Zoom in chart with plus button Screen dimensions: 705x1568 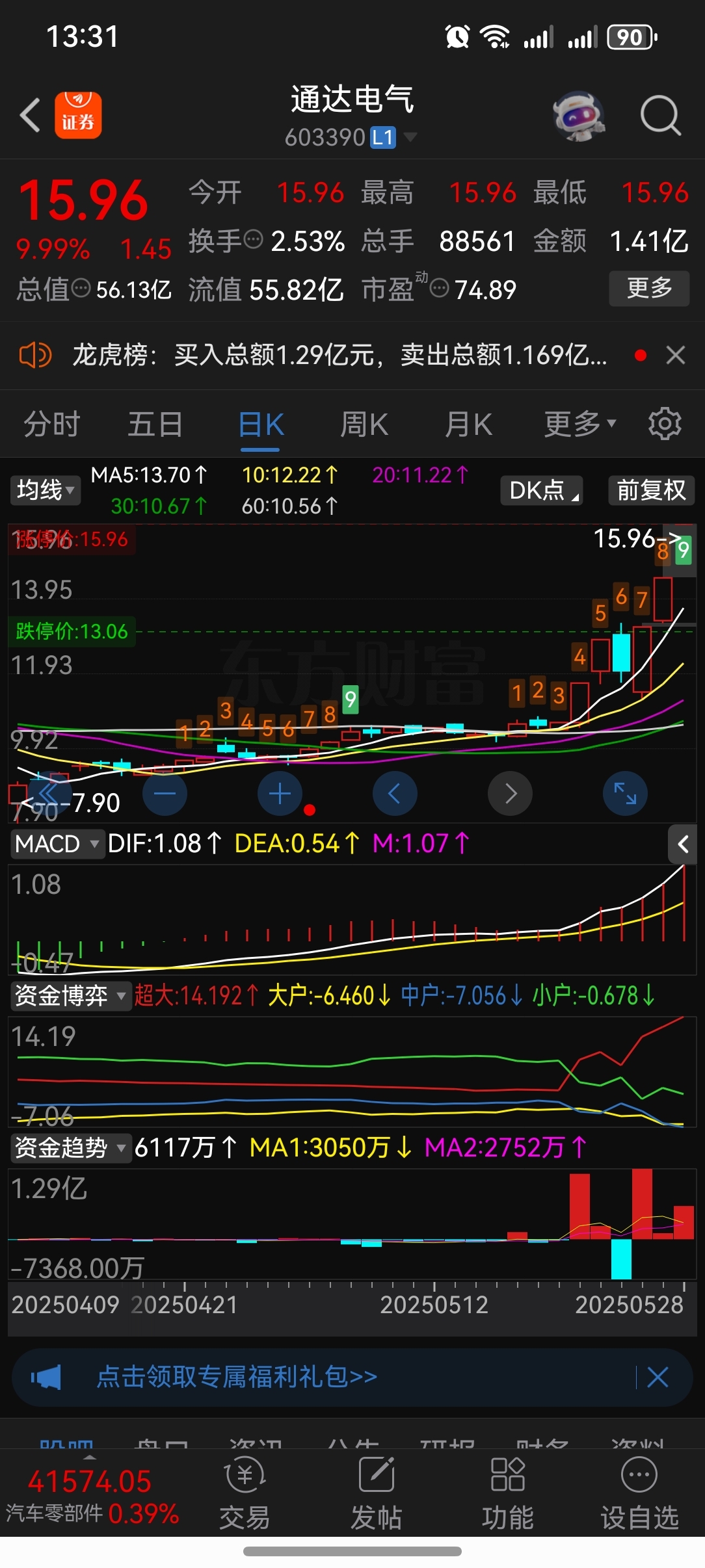[280, 794]
